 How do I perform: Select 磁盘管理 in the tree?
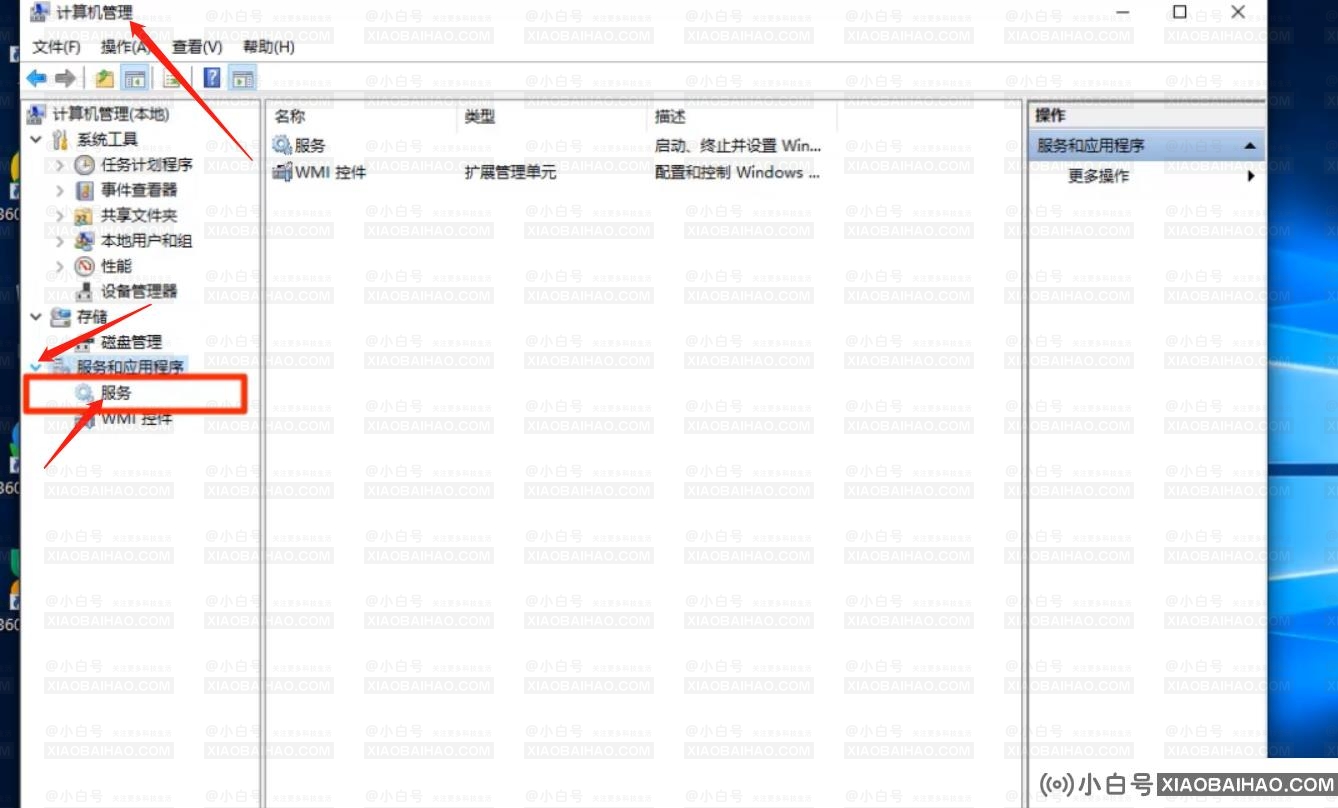point(131,342)
